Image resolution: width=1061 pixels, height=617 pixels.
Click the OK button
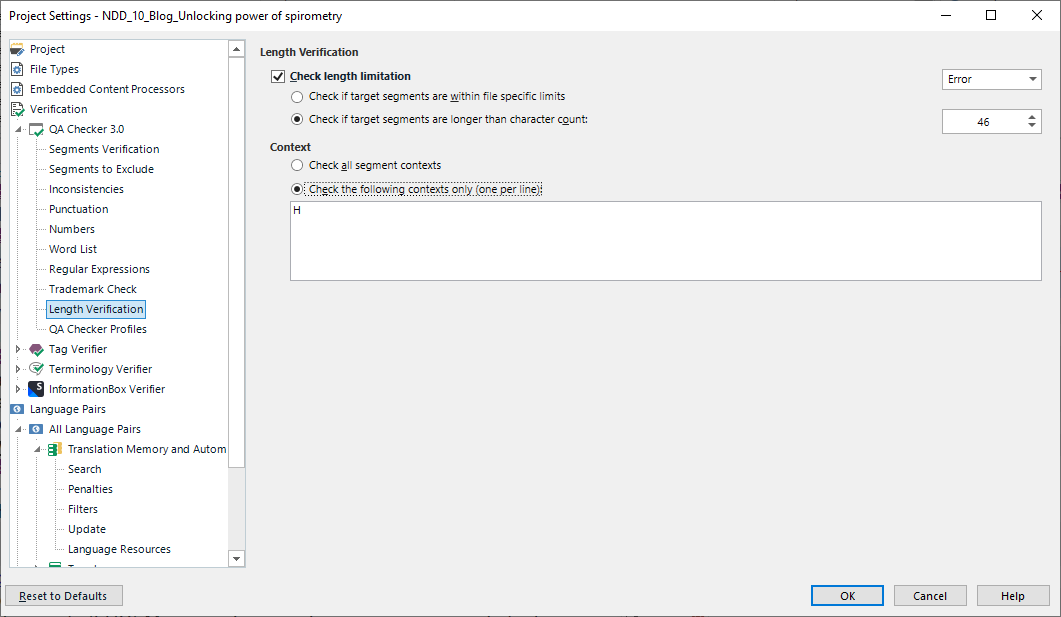tap(847, 596)
